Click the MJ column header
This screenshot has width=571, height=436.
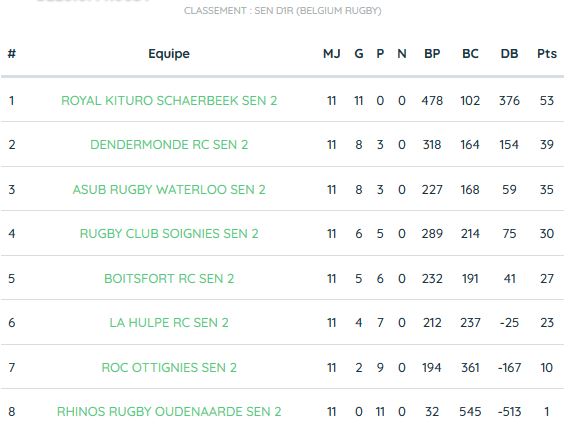(x=332, y=54)
